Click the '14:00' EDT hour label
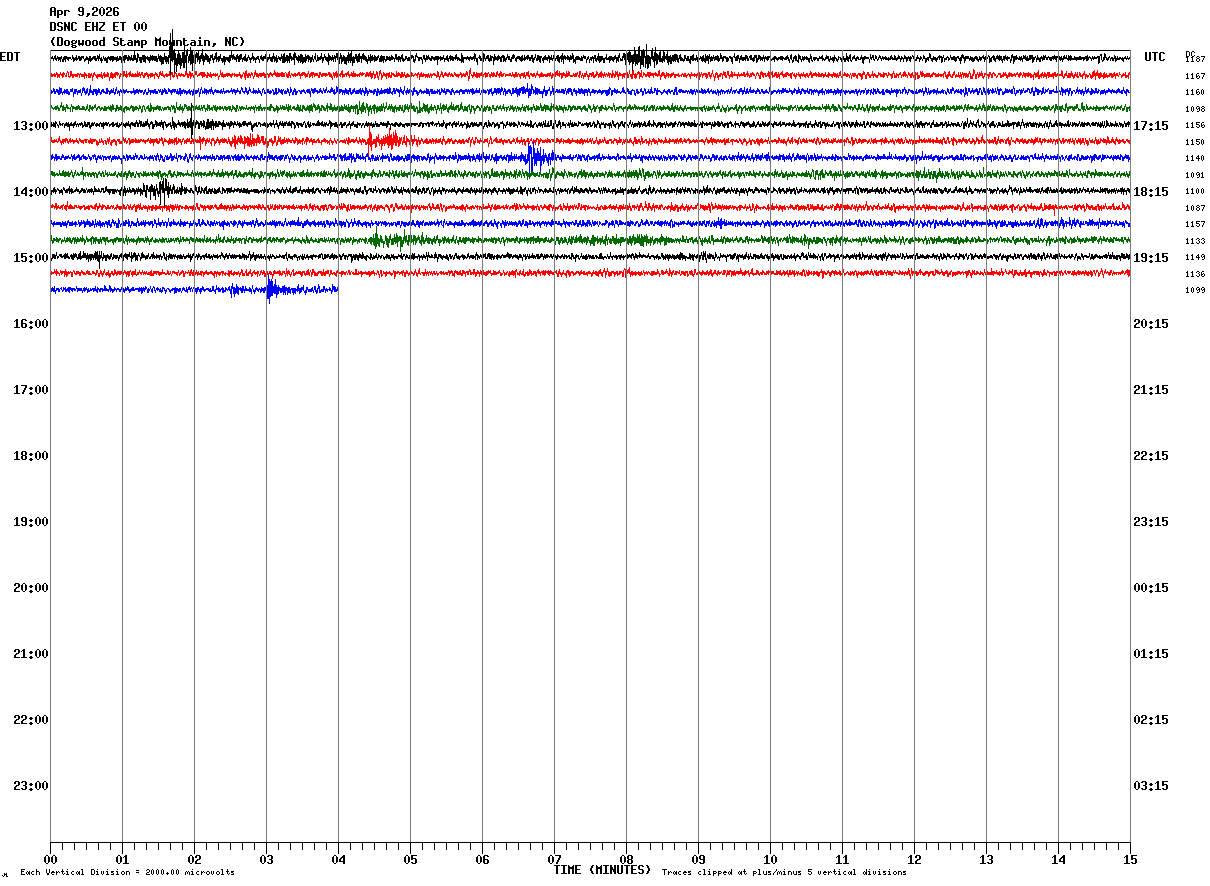 click(x=31, y=191)
